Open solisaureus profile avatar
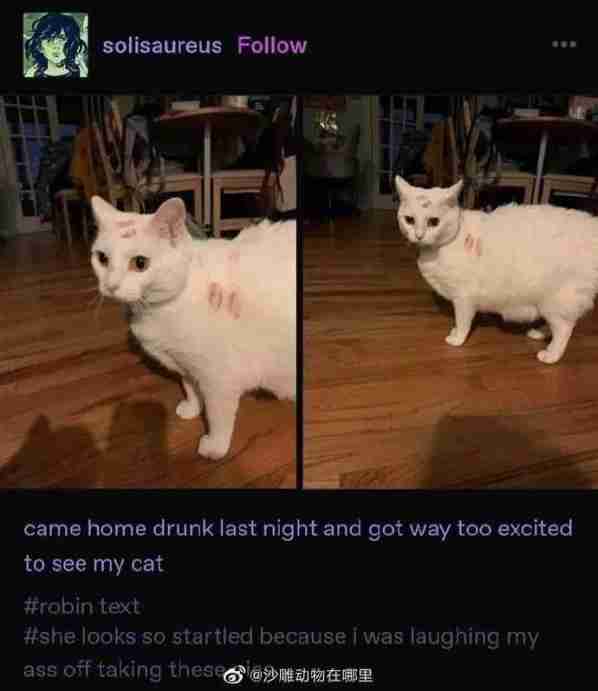 56,45
